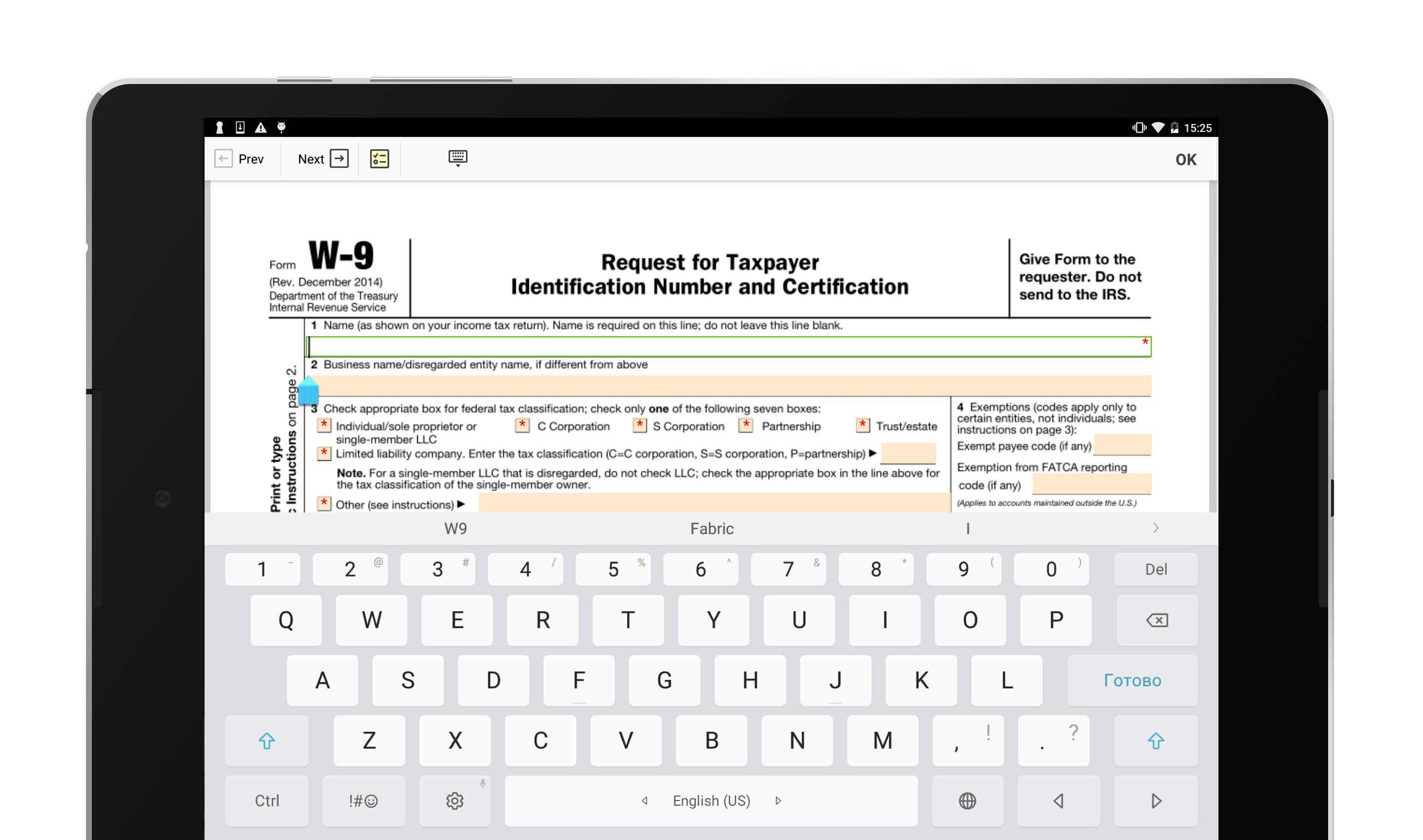
Task: Check the Partnership box
Action: [x=746, y=425]
